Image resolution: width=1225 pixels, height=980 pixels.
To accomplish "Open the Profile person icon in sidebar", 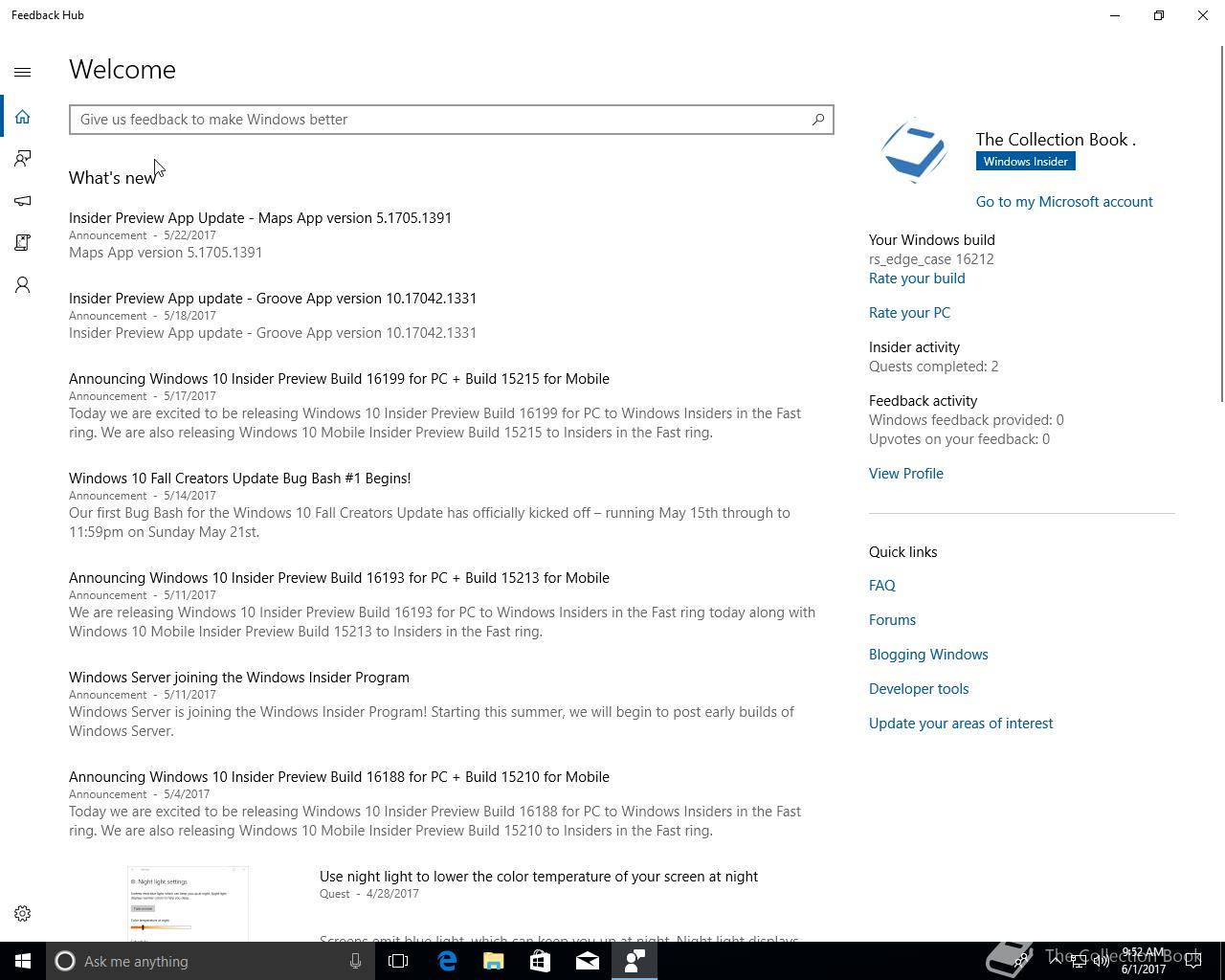I will 23,285.
